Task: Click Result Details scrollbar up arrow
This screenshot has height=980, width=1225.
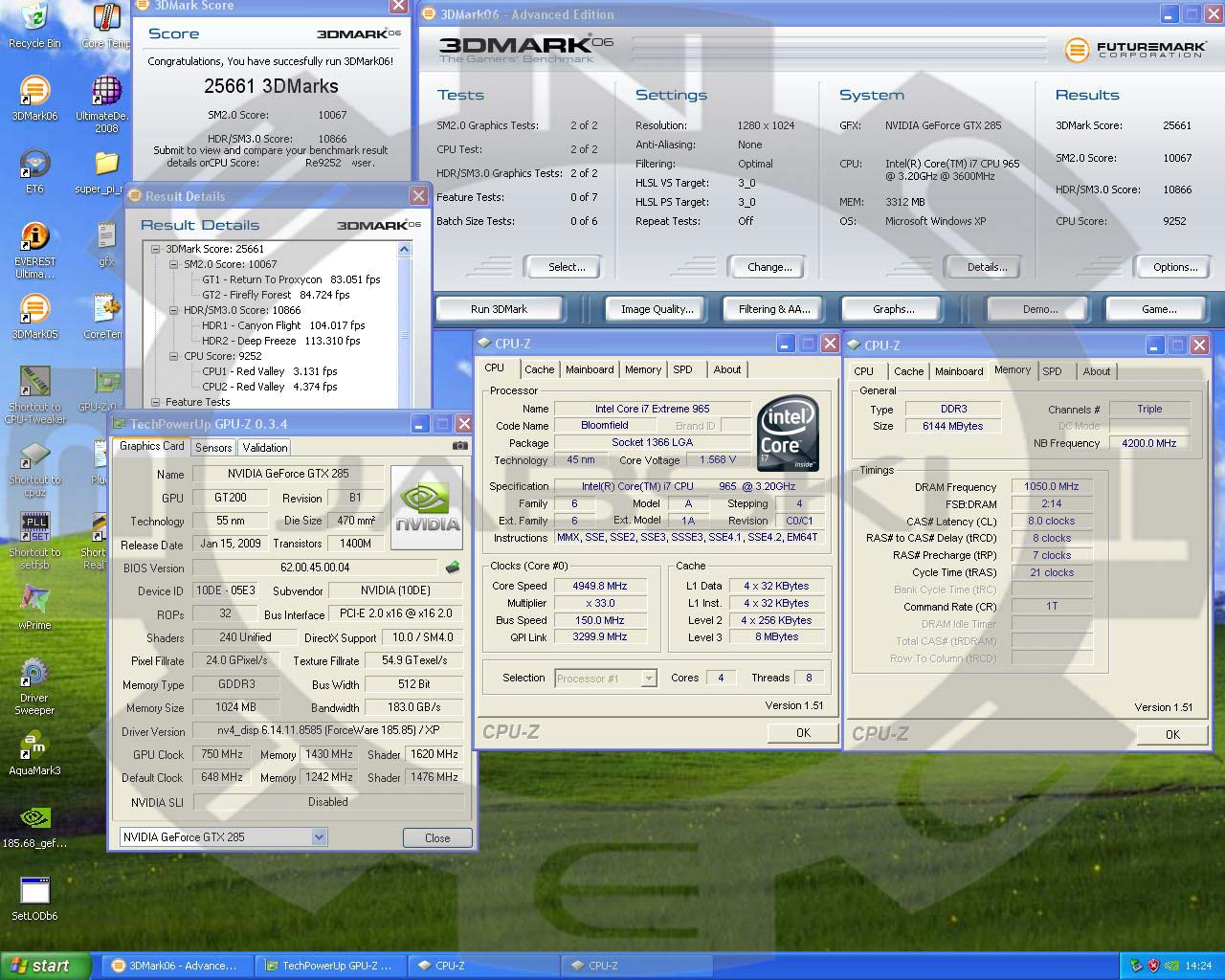Action: (x=404, y=250)
